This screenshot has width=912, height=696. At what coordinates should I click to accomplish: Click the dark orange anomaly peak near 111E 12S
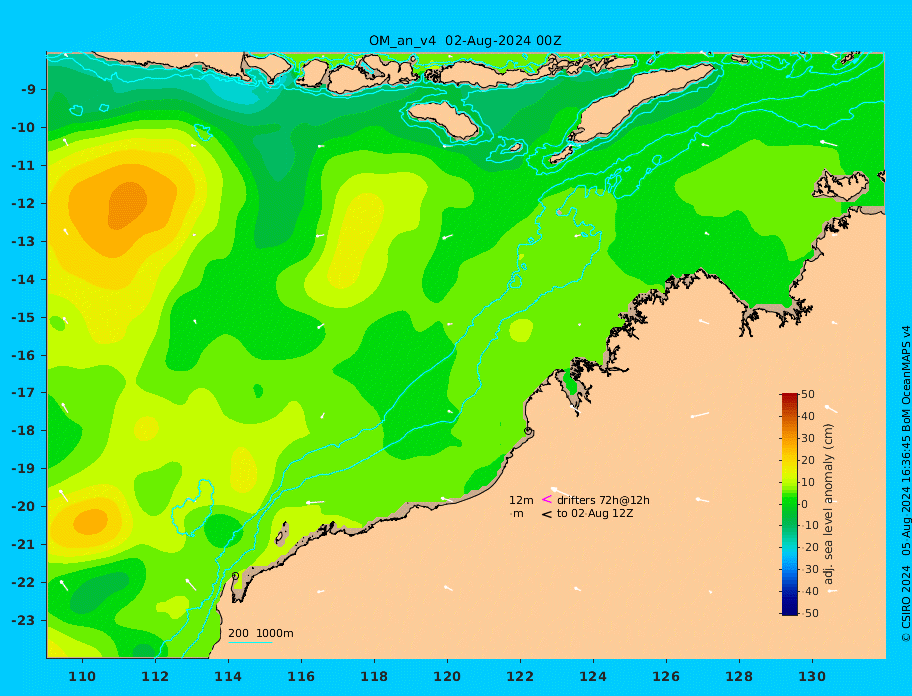(127, 205)
